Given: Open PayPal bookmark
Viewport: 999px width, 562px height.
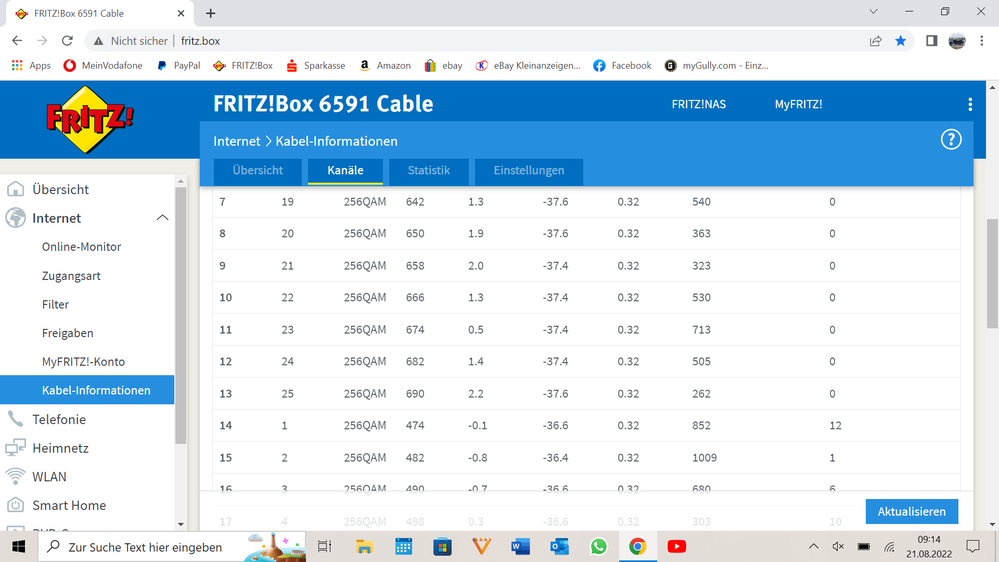Looking at the screenshot, I should [x=179, y=65].
